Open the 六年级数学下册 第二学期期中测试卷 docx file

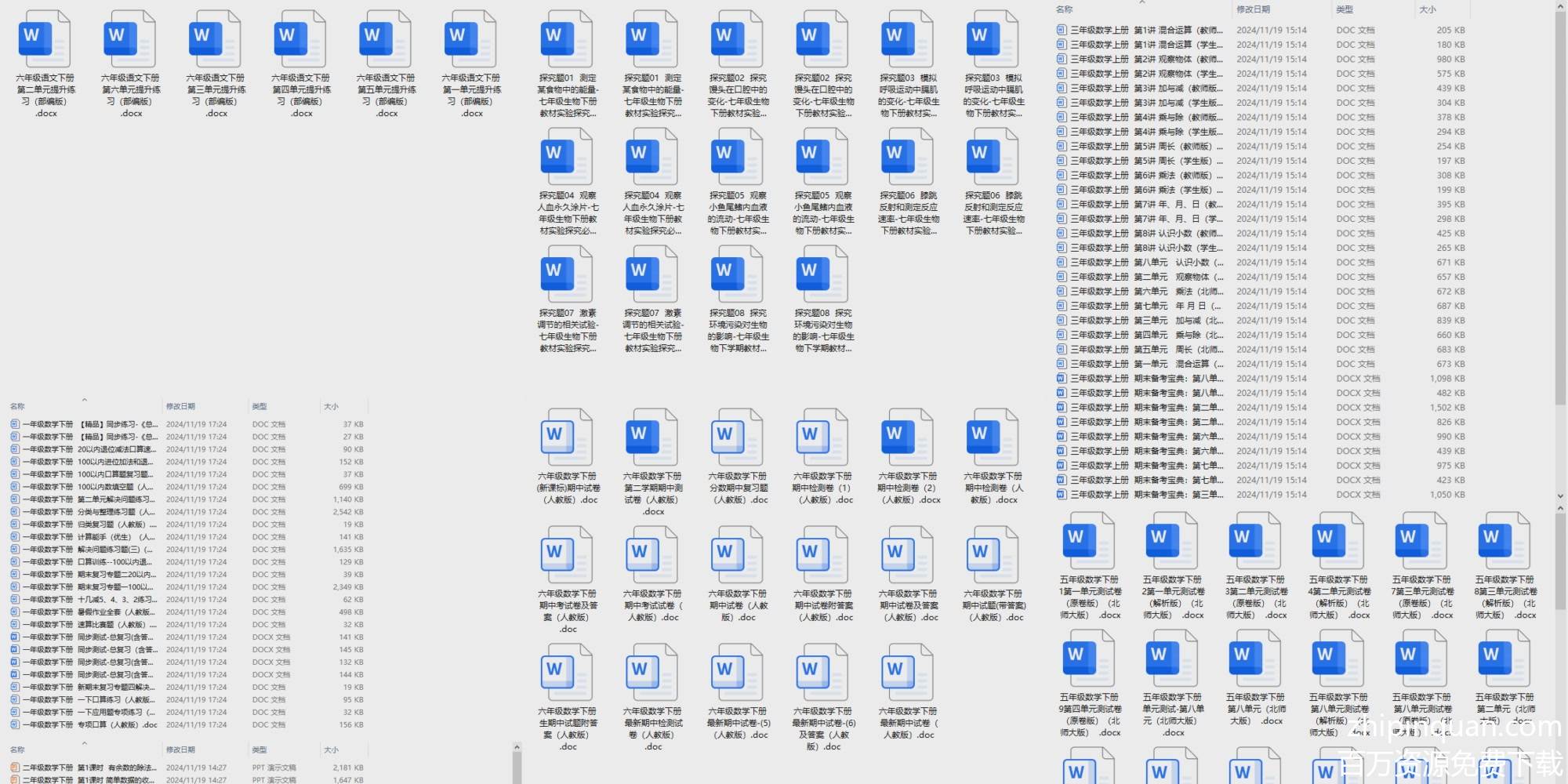point(652,437)
